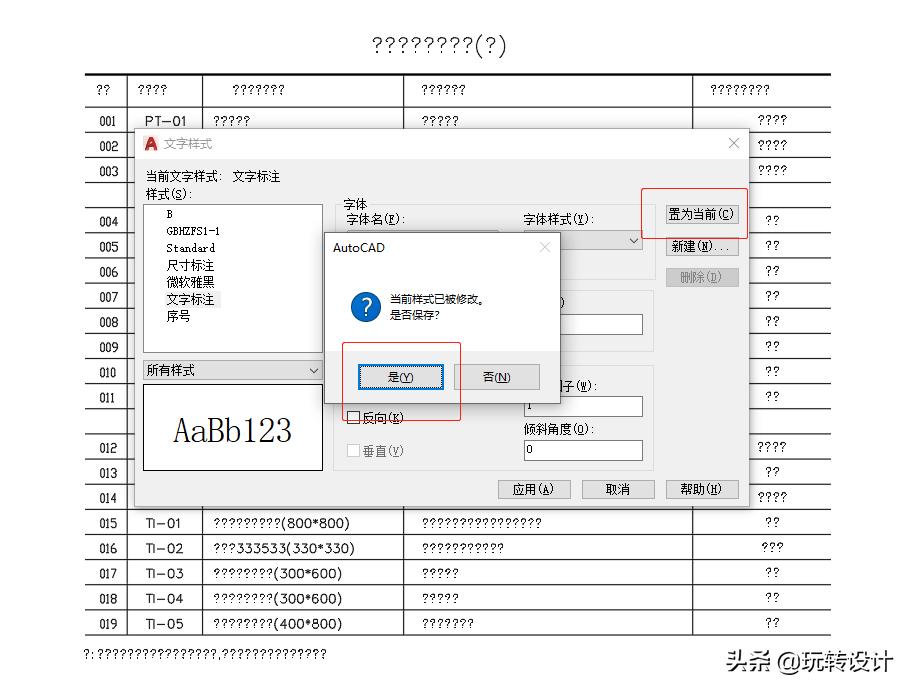Open the 字体样式(Y) dropdown
Image resolution: width=913 pixels, height=693 pixels.
[x=630, y=240]
